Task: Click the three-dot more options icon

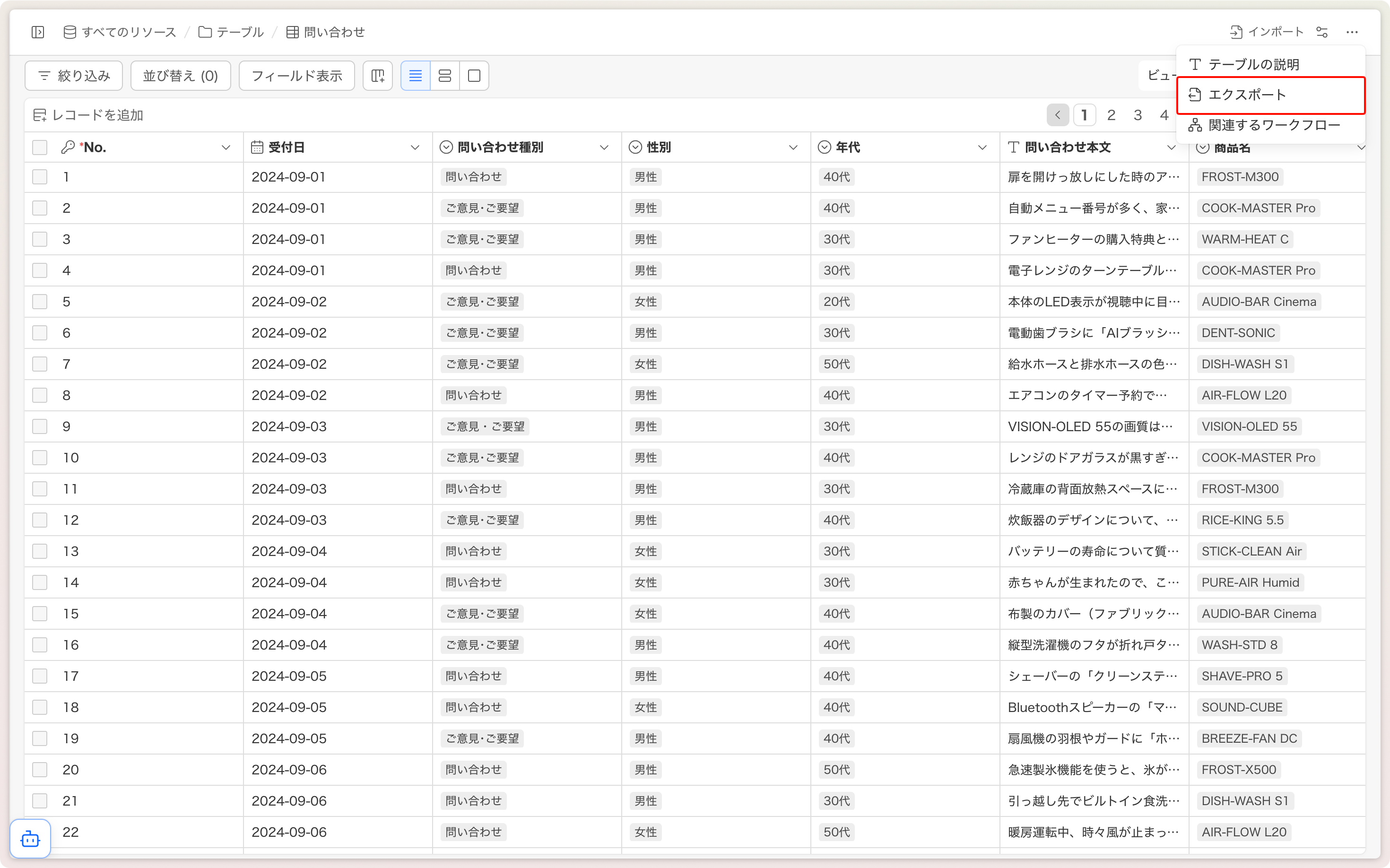Action: tap(1352, 32)
